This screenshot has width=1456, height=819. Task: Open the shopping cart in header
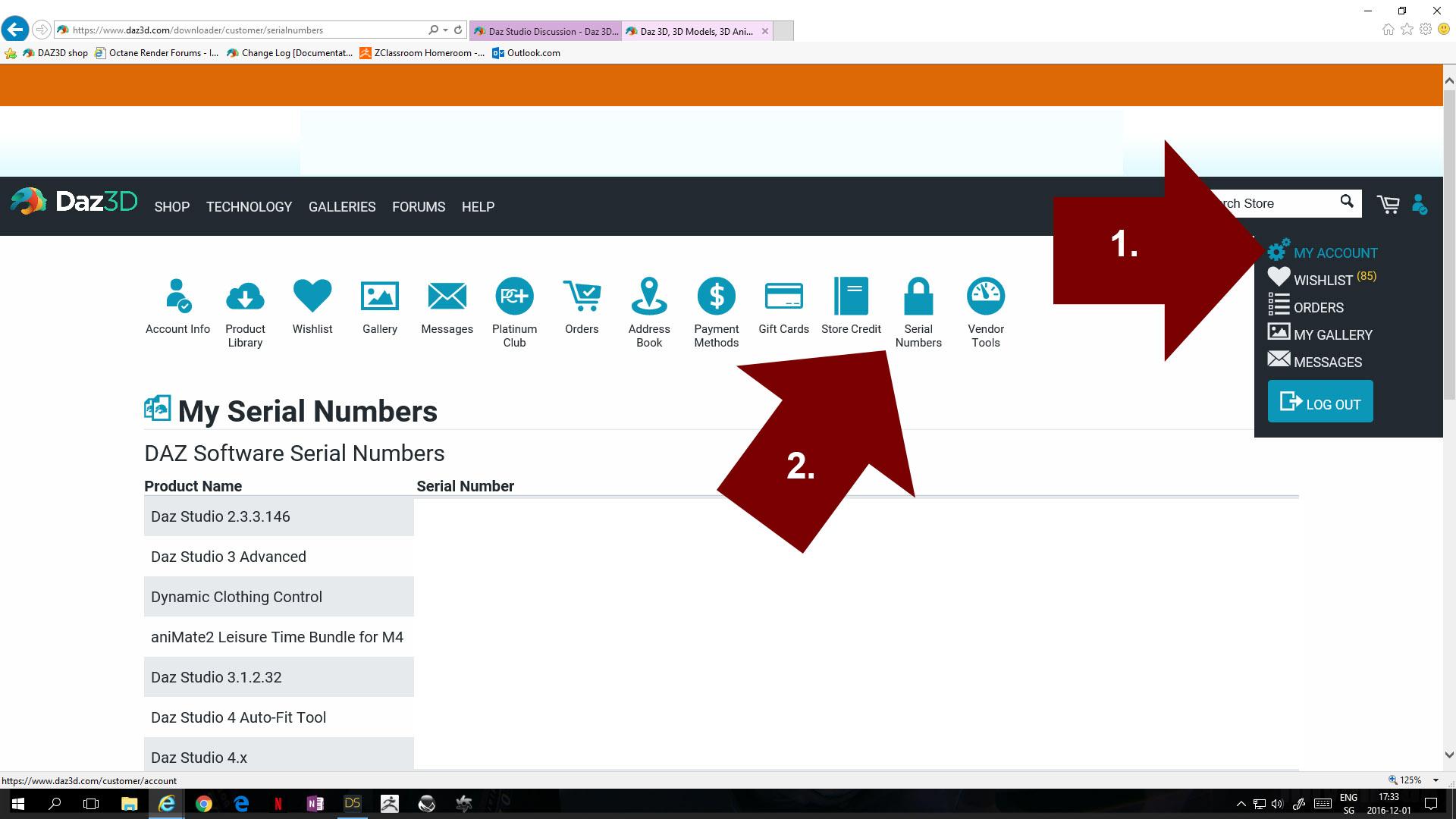point(1389,204)
